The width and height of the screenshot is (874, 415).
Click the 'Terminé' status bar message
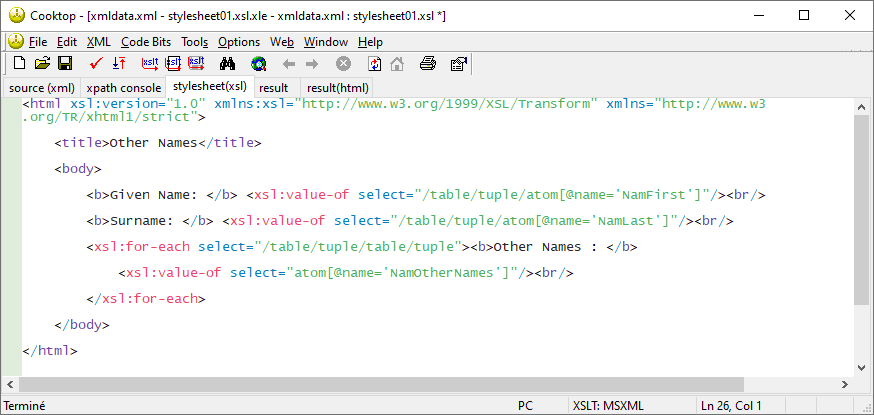[x=25, y=406]
